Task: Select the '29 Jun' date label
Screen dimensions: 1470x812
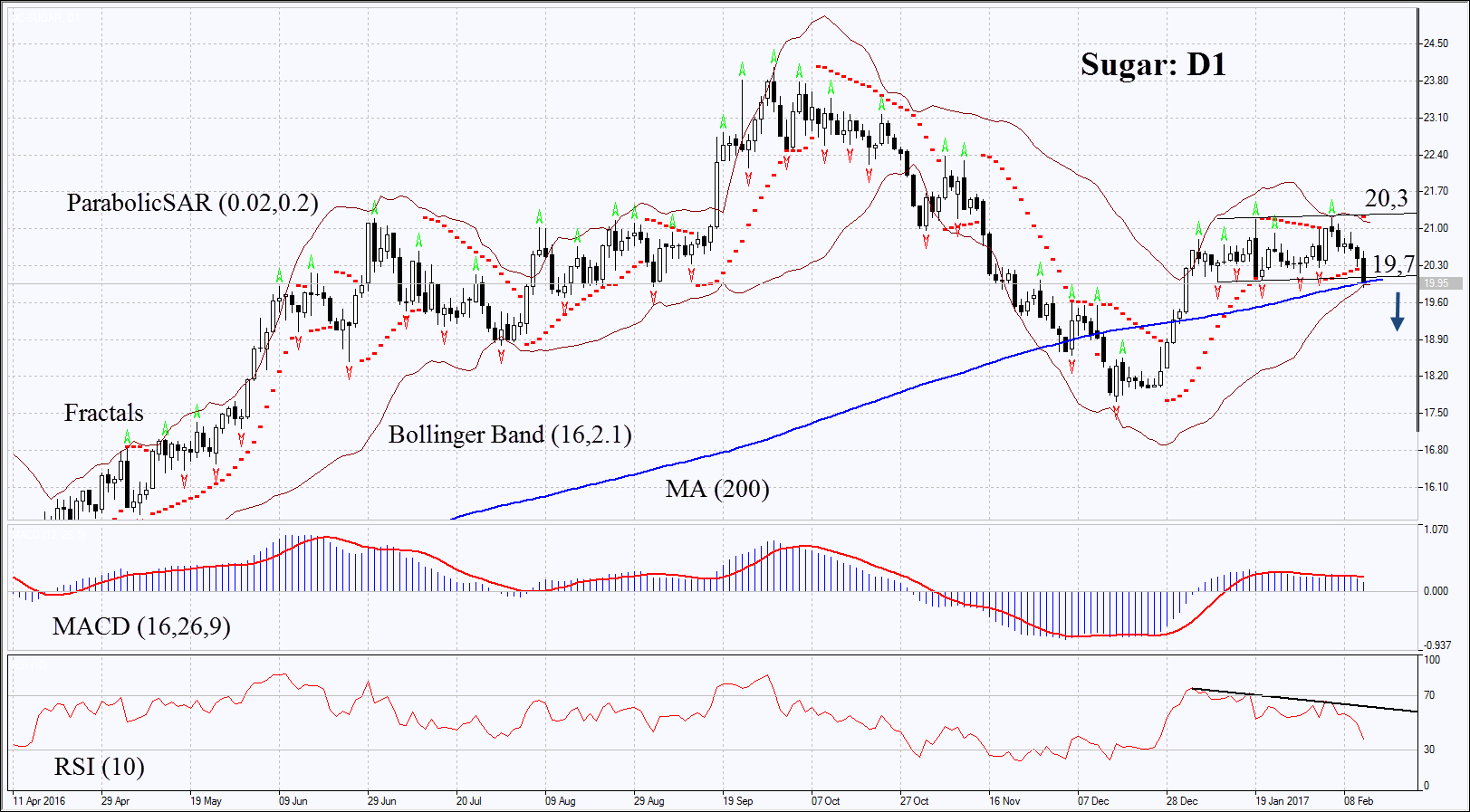Action: (x=382, y=801)
